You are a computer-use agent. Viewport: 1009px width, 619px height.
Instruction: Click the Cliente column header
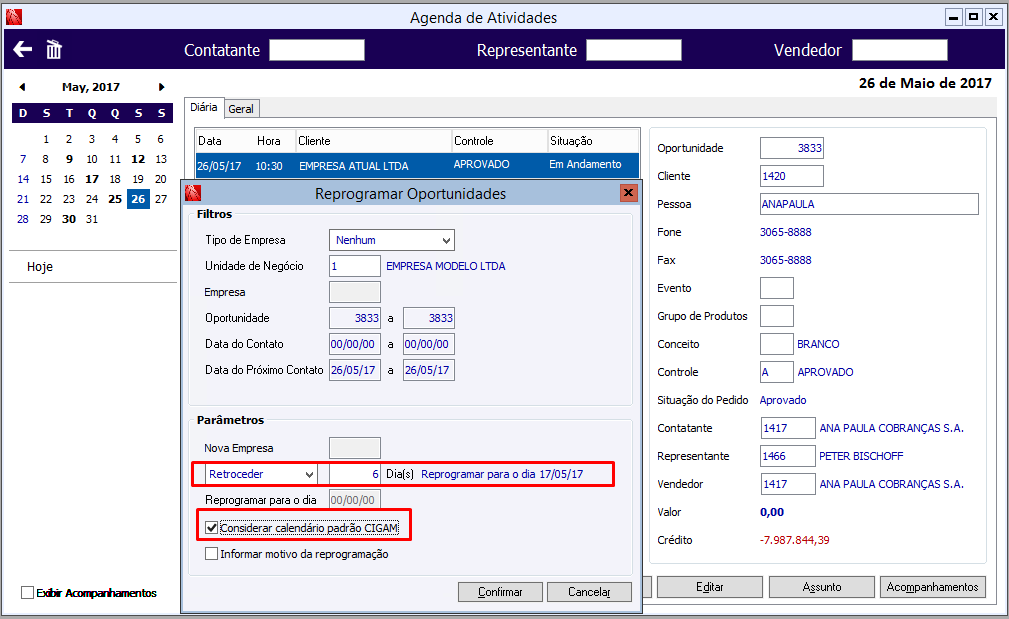pyautogui.click(x=373, y=141)
